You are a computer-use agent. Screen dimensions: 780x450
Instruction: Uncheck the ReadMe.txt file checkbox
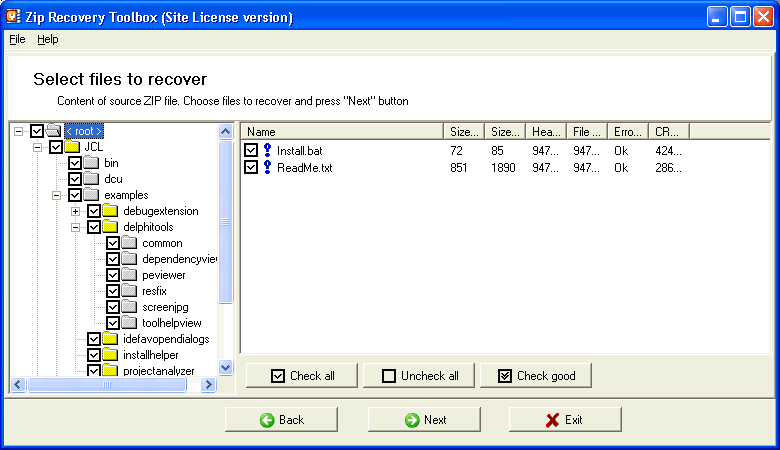(251, 167)
